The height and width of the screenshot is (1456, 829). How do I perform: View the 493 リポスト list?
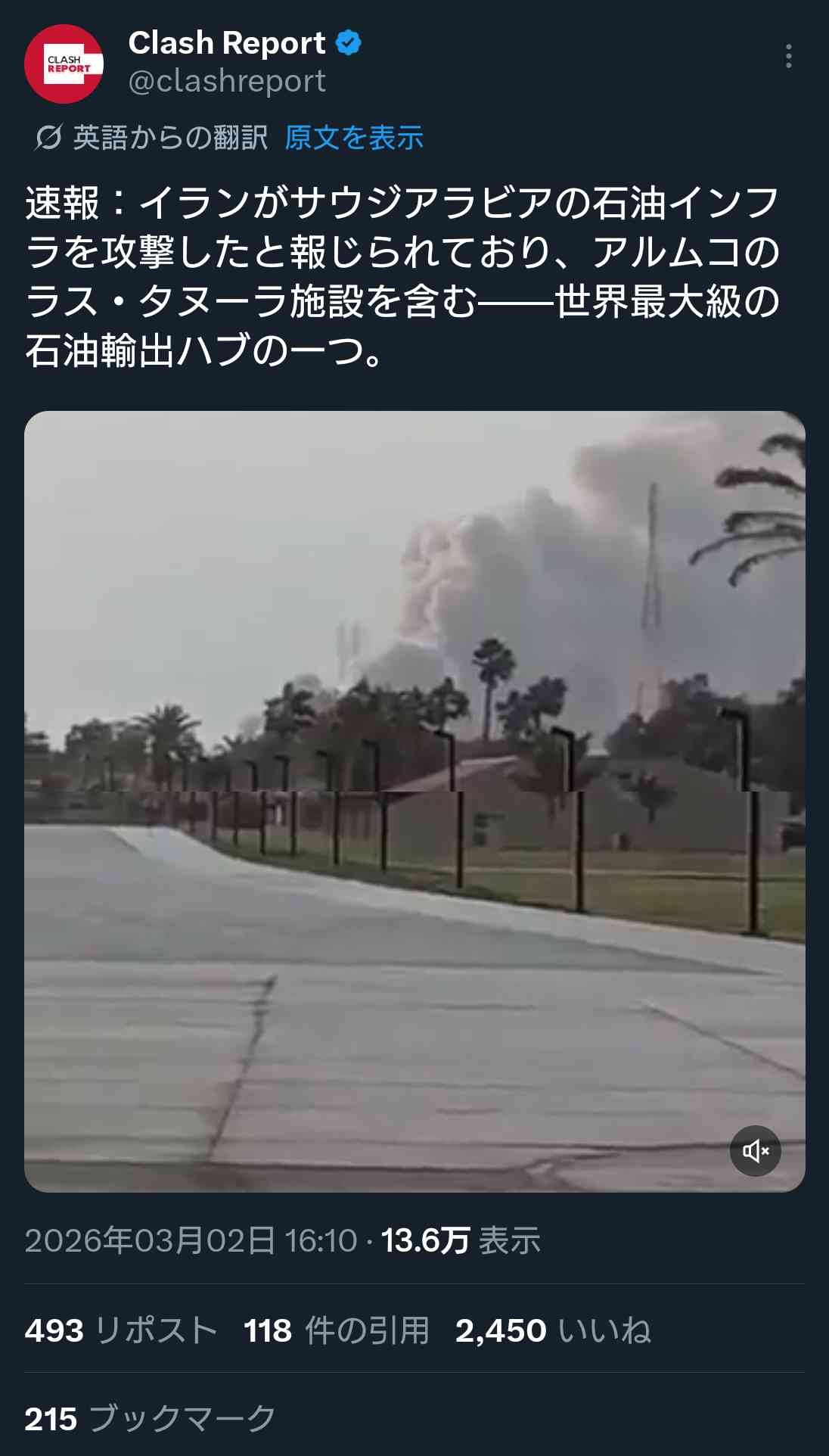pos(121,1330)
